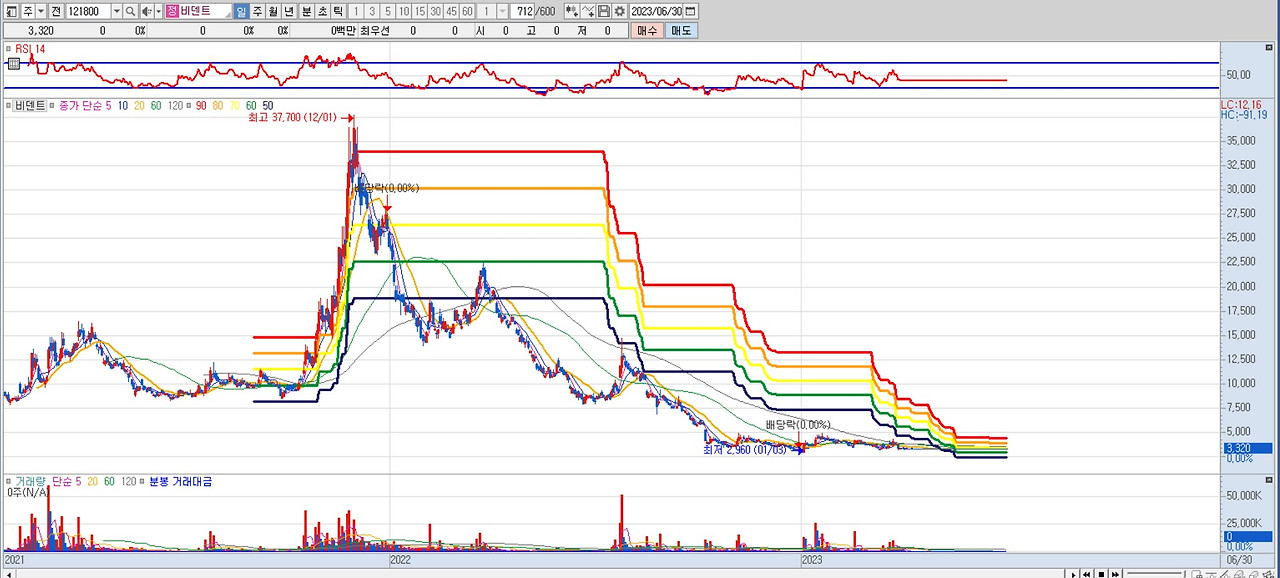1280x578 pixels.
Task: Save chart with the floppy disk icon
Action: [x=604, y=11]
